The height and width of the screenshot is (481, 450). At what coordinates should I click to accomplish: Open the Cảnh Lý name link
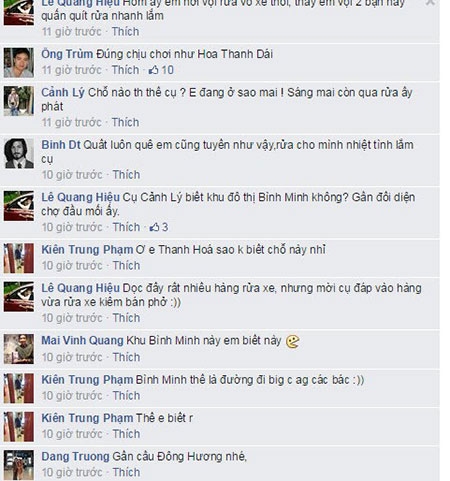[63, 92]
